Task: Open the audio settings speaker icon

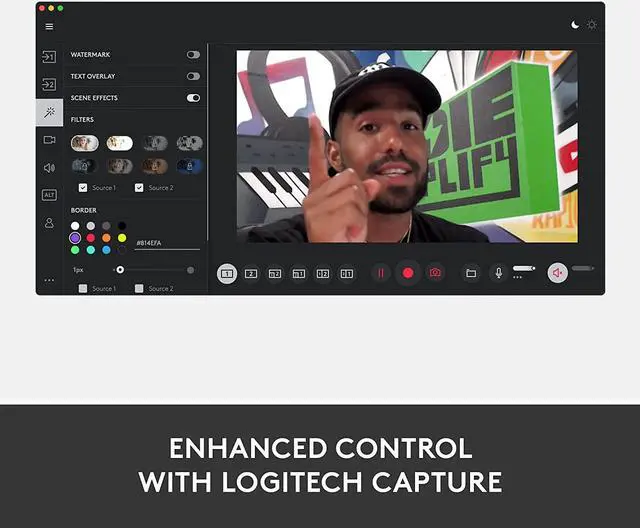Action: [x=49, y=168]
